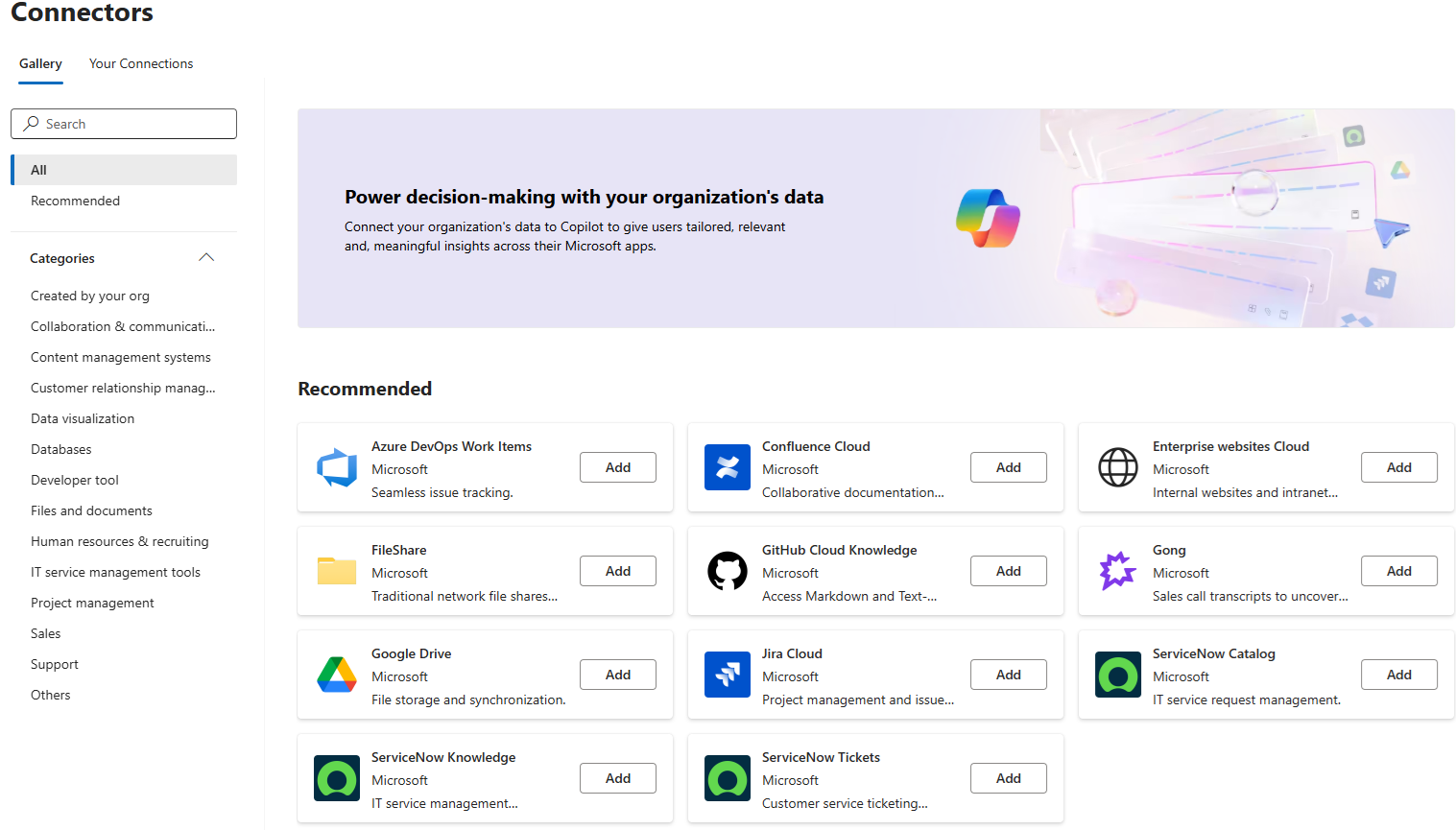
Task: Click the Azure DevOps Work Items icon
Action: click(x=337, y=467)
